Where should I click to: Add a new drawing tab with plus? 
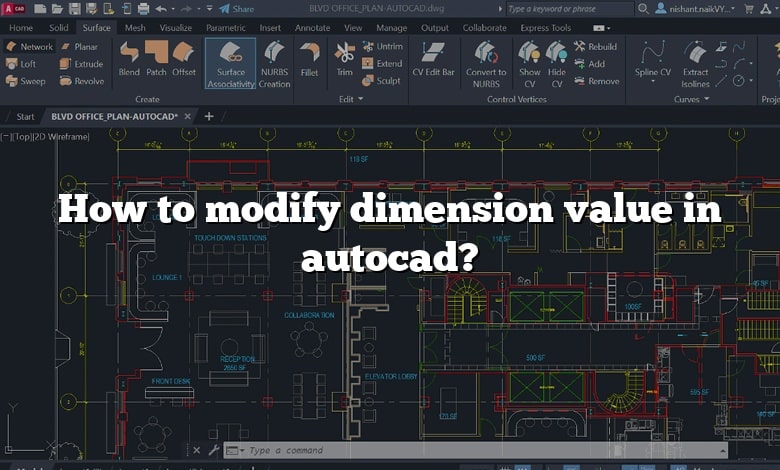tap(209, 116)
